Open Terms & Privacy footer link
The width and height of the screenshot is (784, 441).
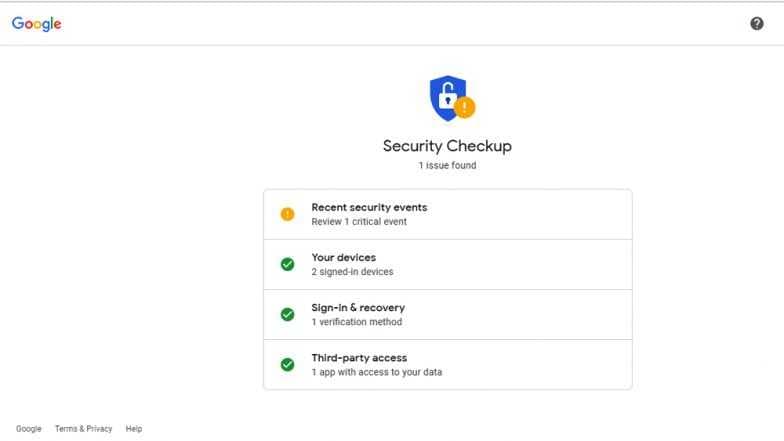(84, 428)
